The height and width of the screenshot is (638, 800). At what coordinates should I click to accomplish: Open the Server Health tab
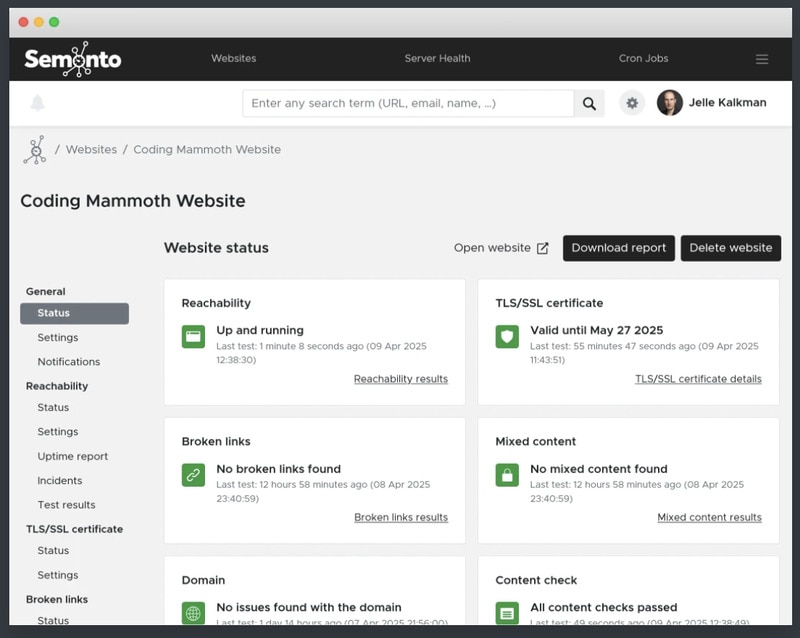click(437, 59)
